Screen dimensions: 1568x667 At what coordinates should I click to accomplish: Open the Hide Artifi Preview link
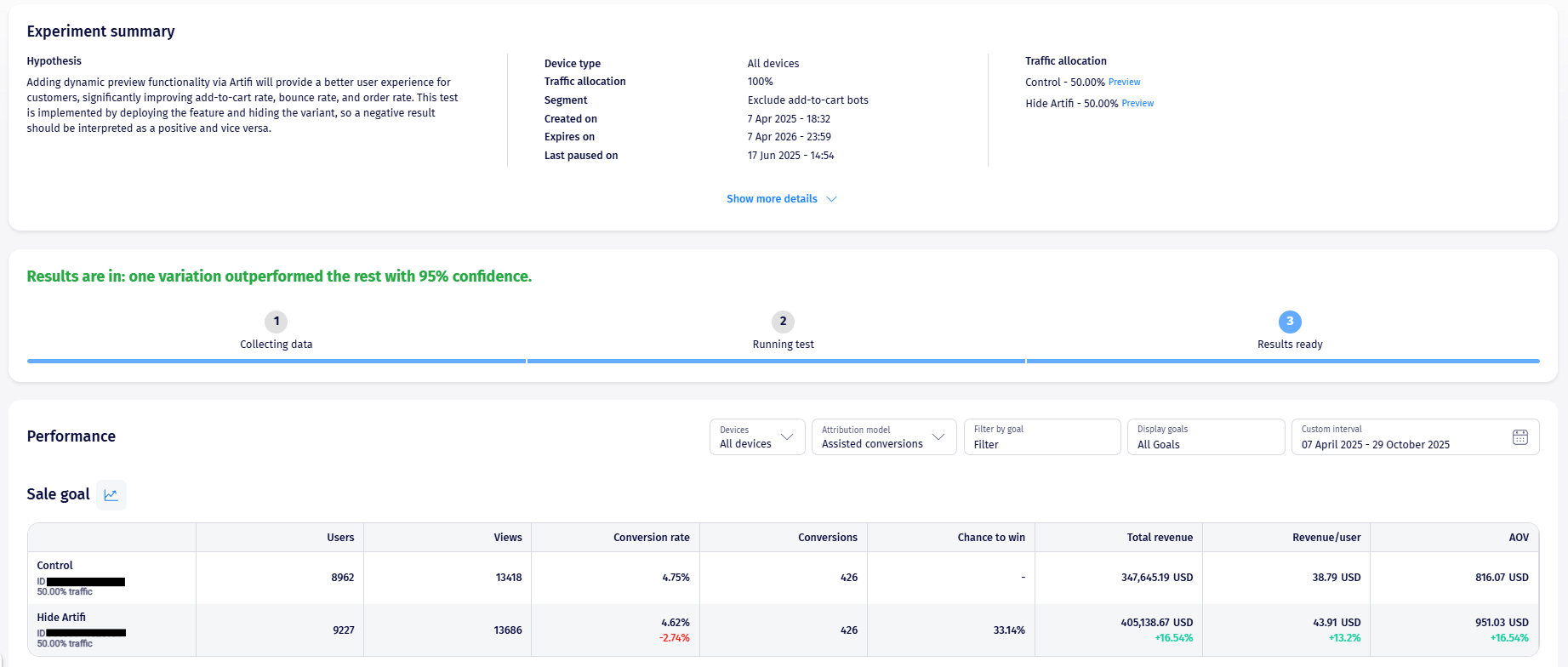click(1138, 104)
